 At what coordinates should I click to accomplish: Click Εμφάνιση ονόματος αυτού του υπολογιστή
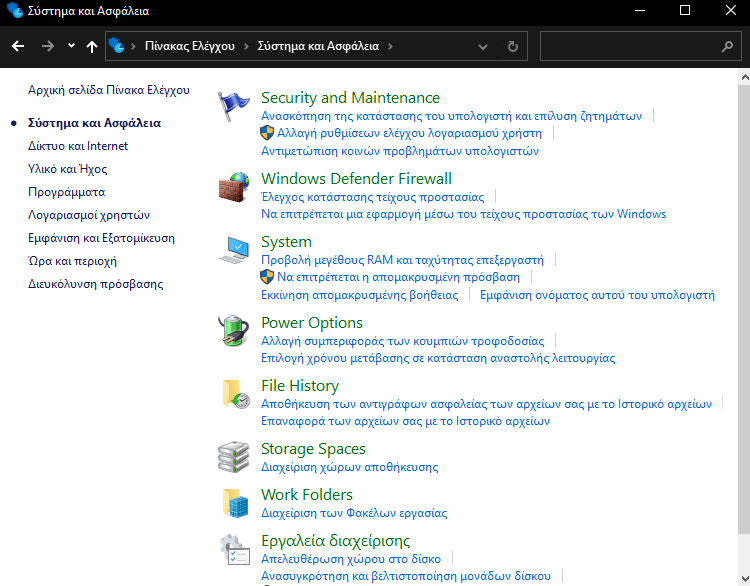[x=597, y=295]
